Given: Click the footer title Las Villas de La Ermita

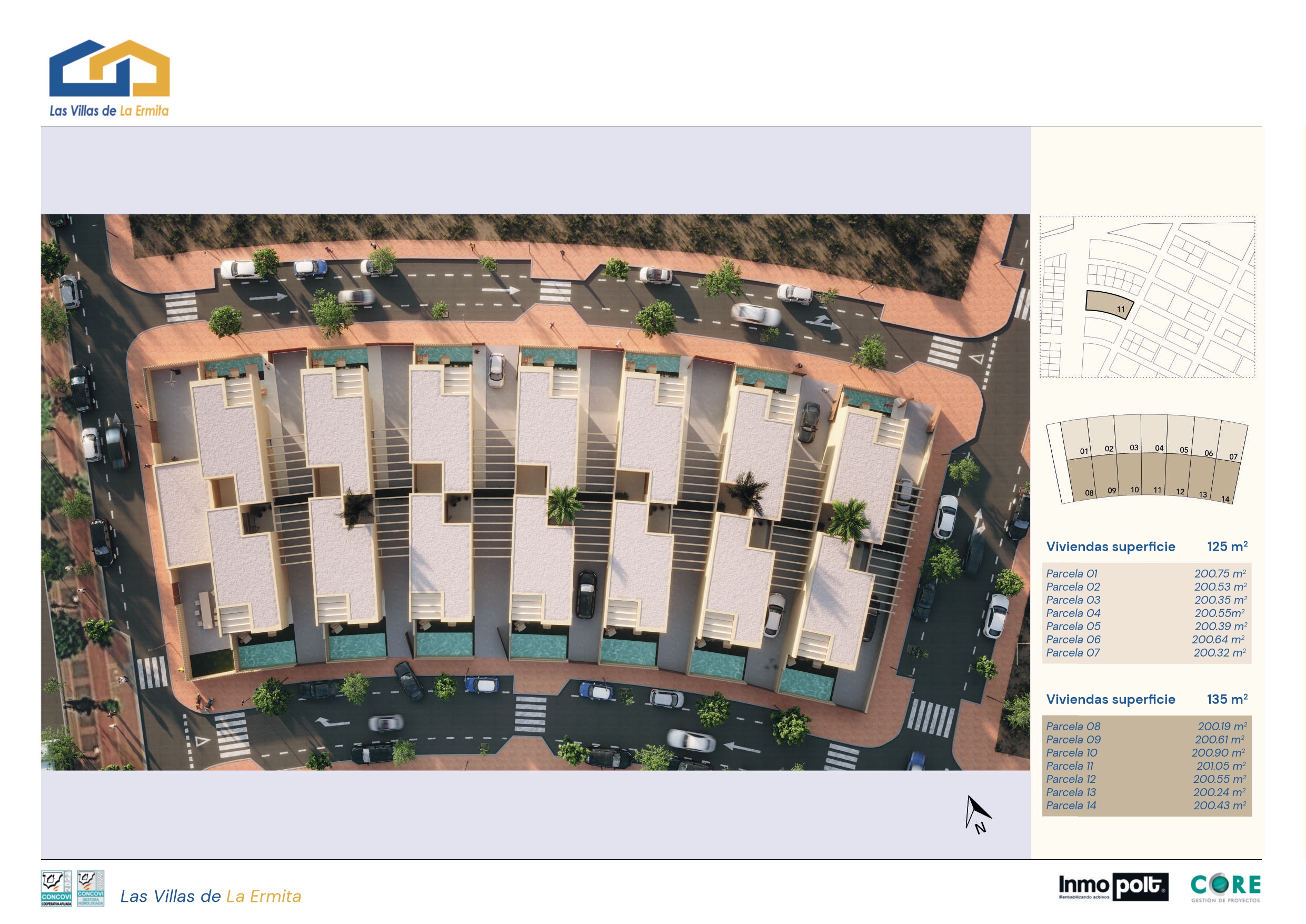Looking at the screenshot, I should pyautogui.click(x=211, y=896).
